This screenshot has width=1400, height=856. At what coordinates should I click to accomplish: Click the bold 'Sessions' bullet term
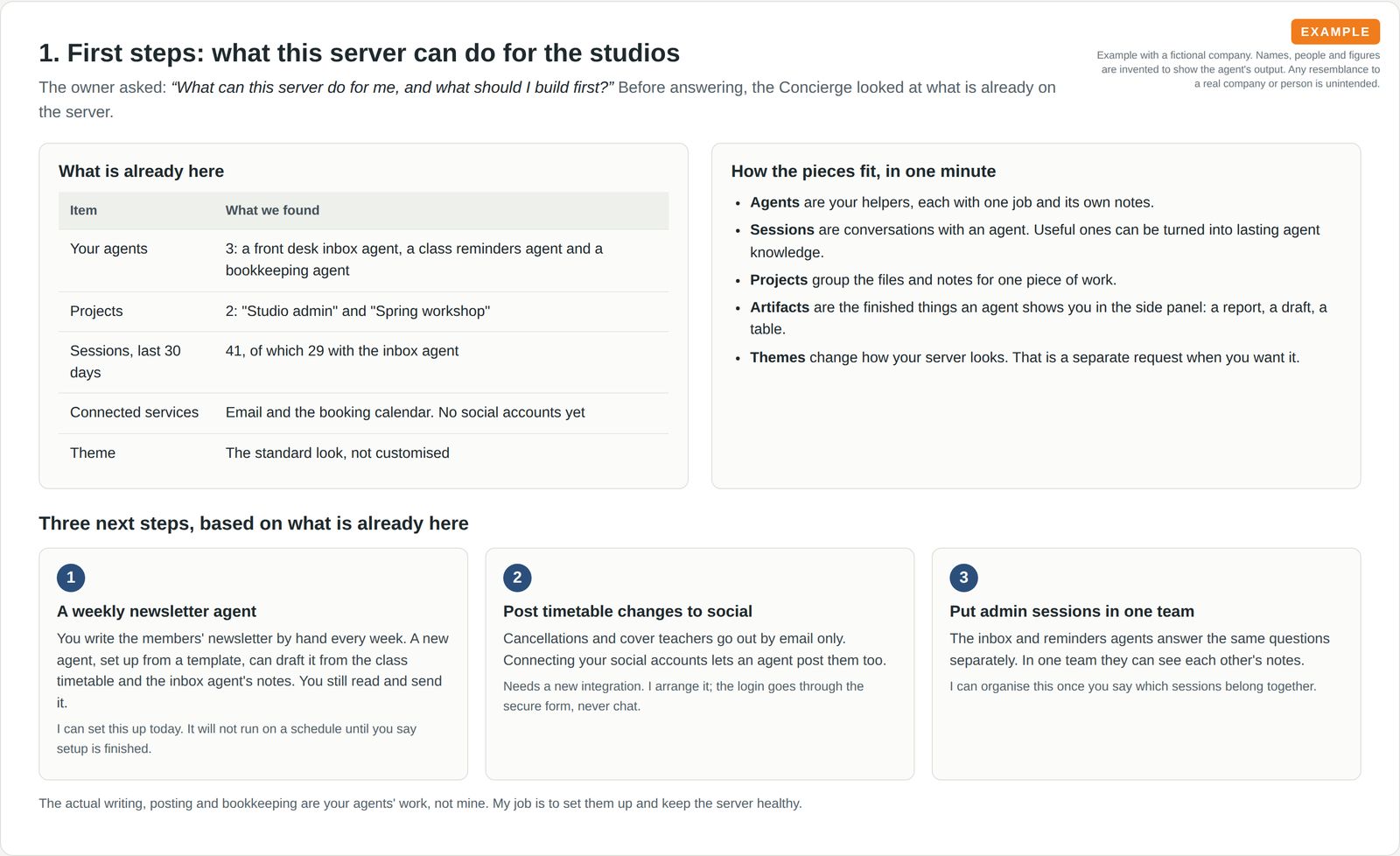[x=782, y=229]
